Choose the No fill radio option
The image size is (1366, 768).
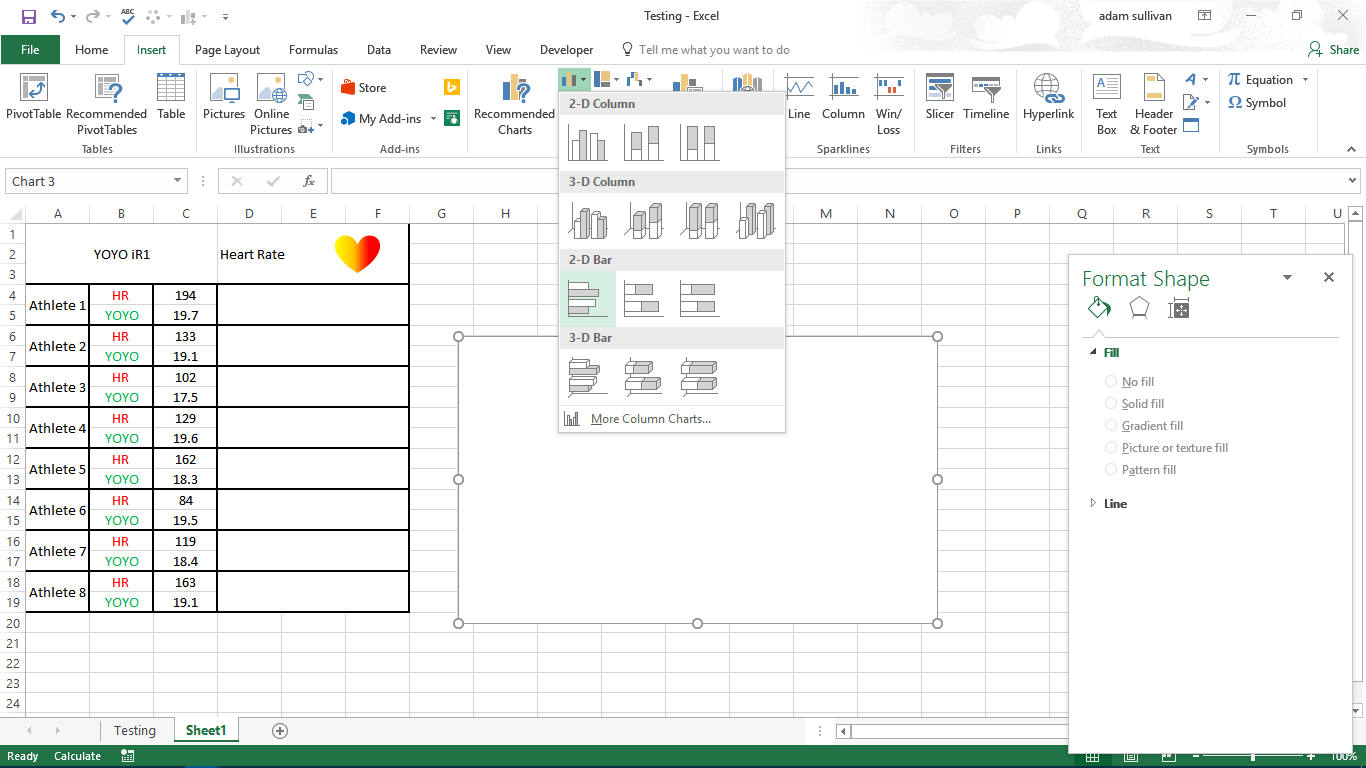pos(1111,382)
